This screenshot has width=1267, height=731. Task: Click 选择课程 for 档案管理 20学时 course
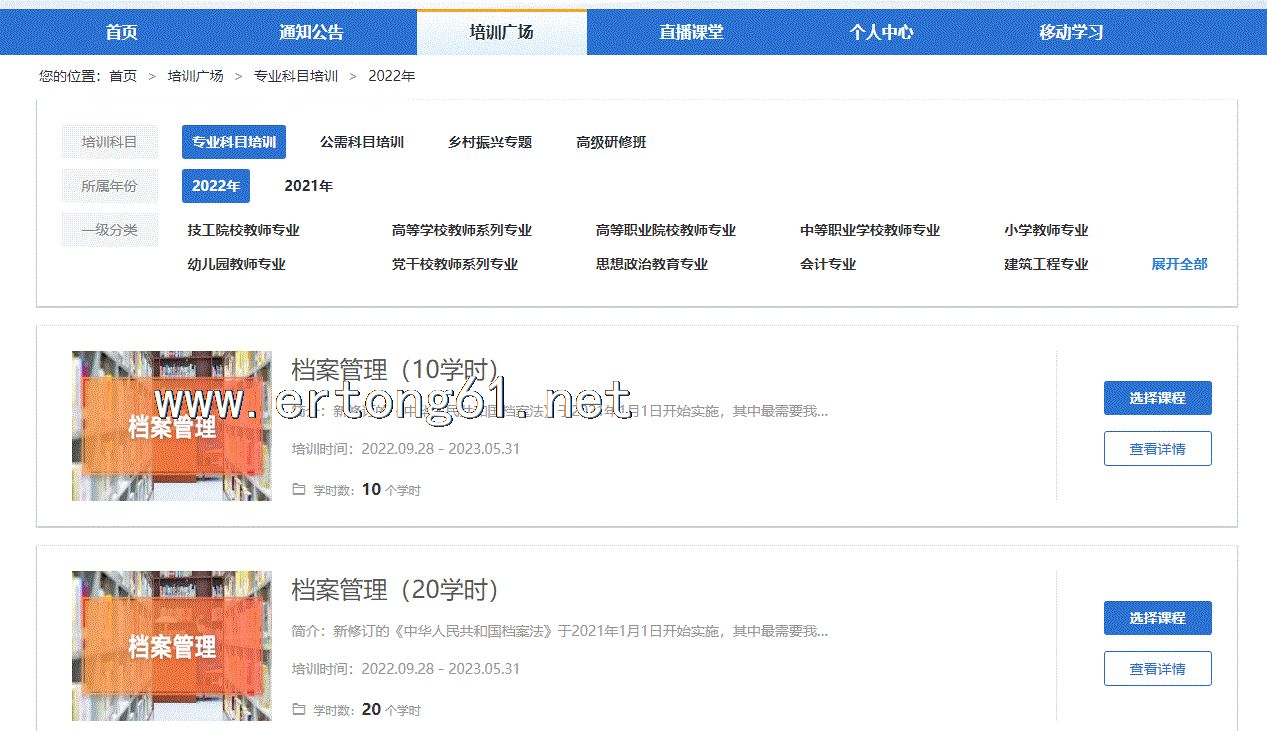[1157, 618]
